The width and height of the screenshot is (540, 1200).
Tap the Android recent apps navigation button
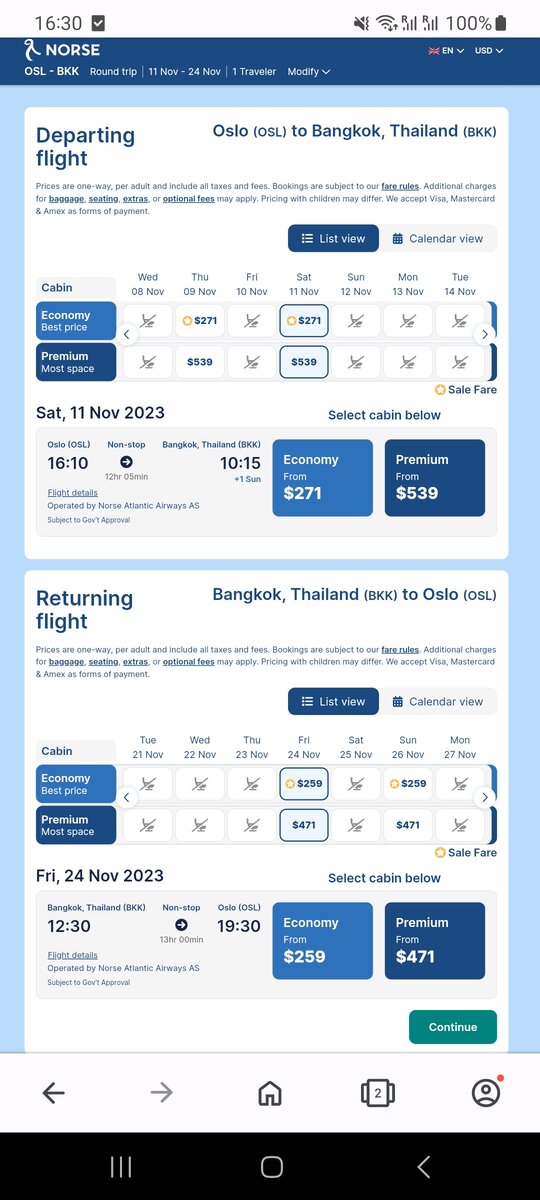coord(121,1166)
